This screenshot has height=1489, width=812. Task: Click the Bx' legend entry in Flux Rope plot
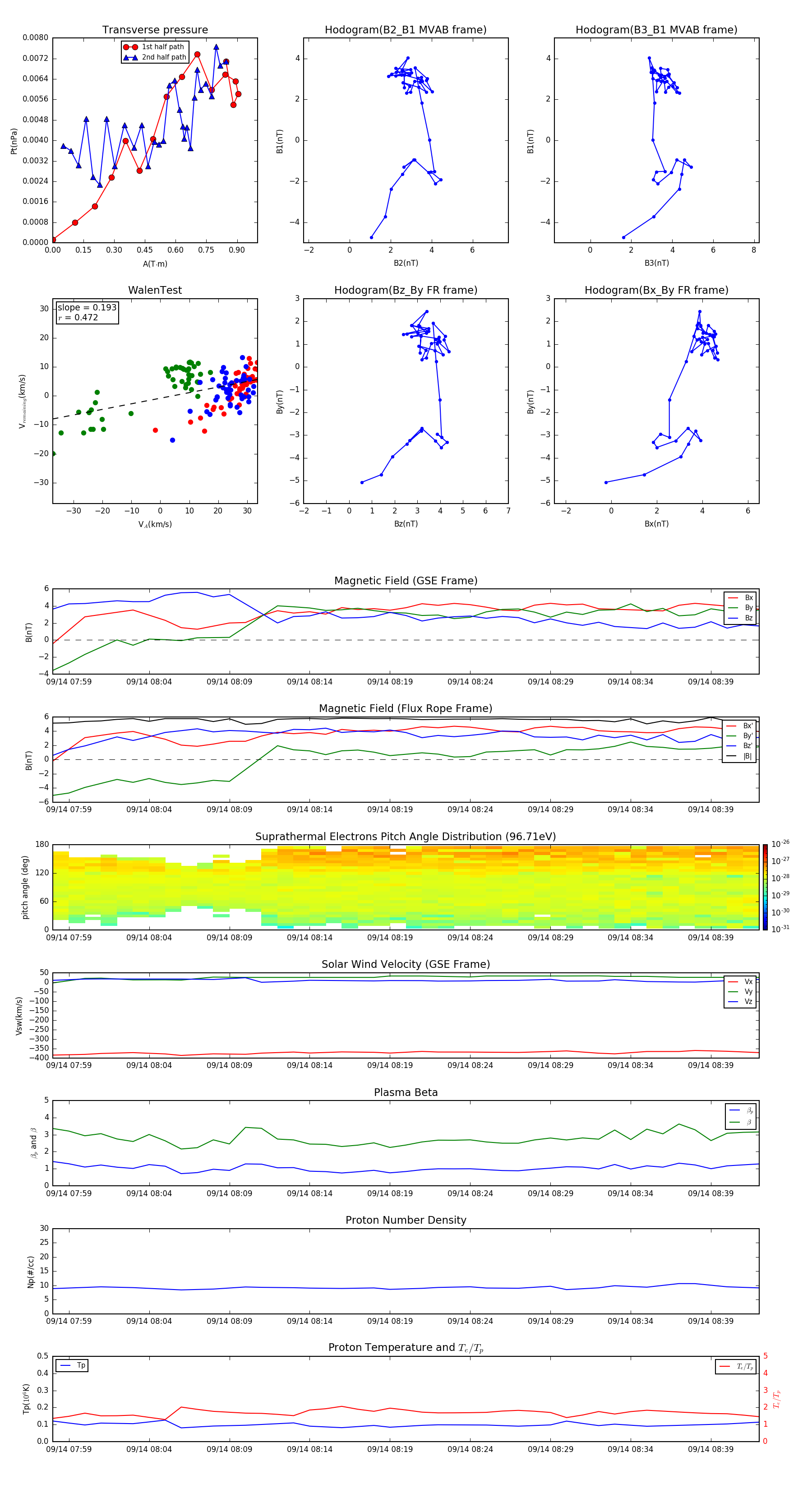click(x=740, y=726)
